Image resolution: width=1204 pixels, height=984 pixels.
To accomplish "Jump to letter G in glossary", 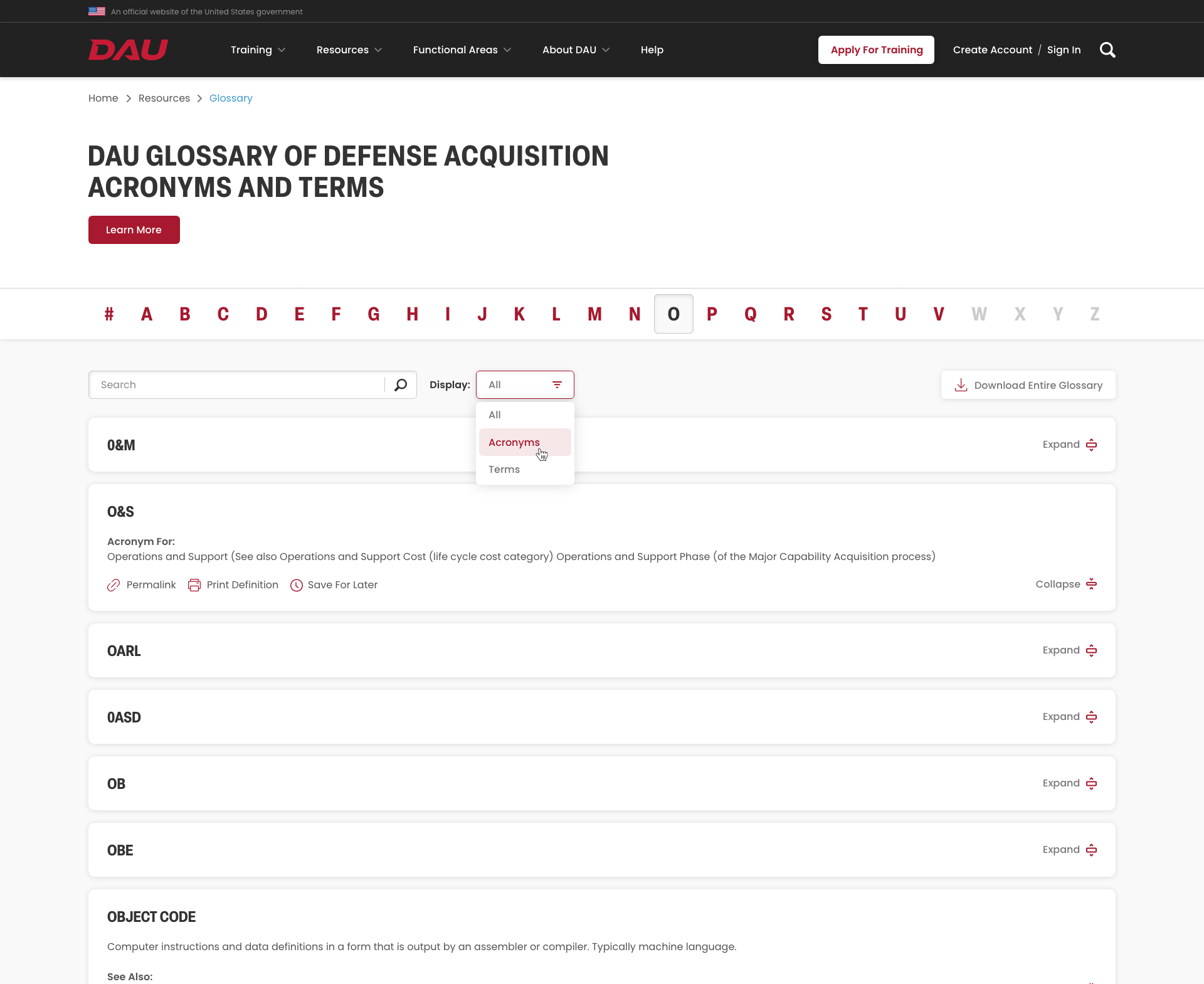I will 374,314.
